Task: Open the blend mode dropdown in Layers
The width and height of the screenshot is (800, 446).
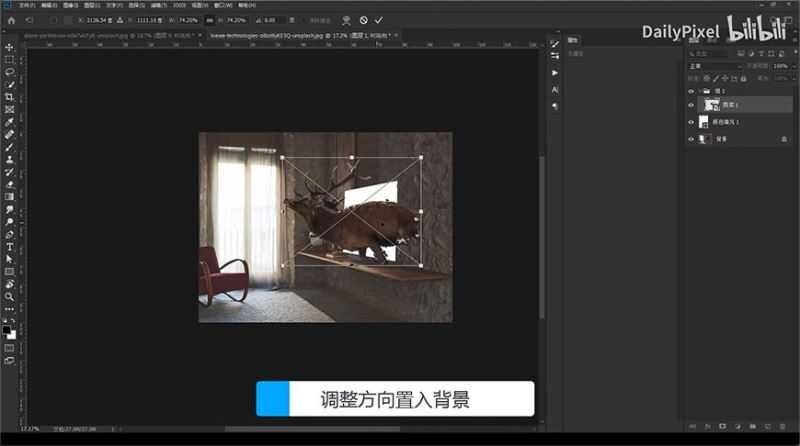Action: pyautogui.click(x=714, y=66)
